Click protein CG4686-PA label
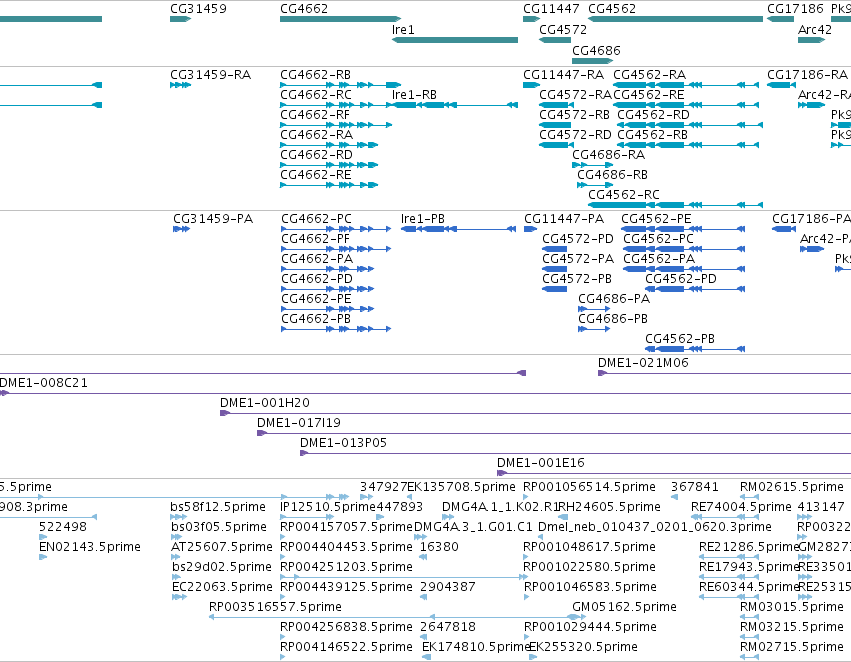 614,298
